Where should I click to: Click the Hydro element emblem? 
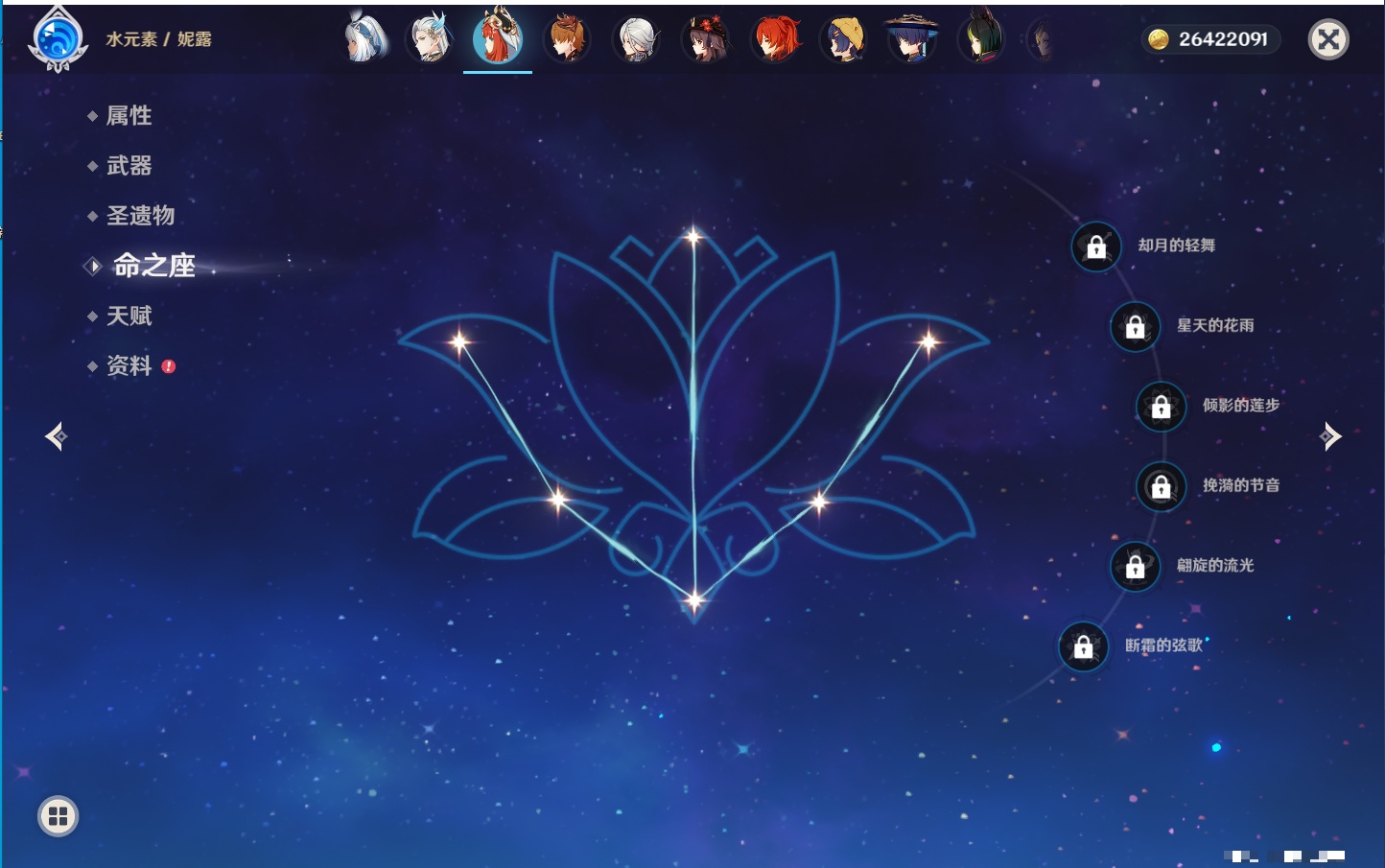pyautogui.click(x=59, y=40)
